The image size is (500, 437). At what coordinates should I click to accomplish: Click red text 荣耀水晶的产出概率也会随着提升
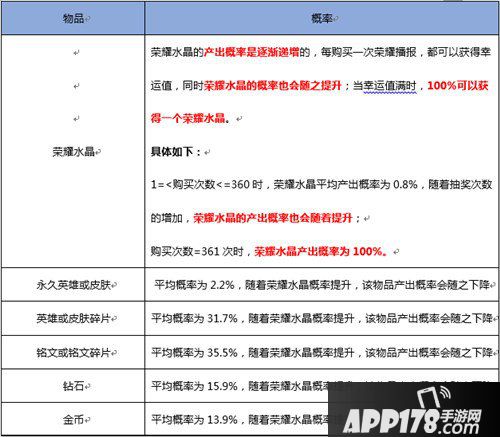pos(273,218)
